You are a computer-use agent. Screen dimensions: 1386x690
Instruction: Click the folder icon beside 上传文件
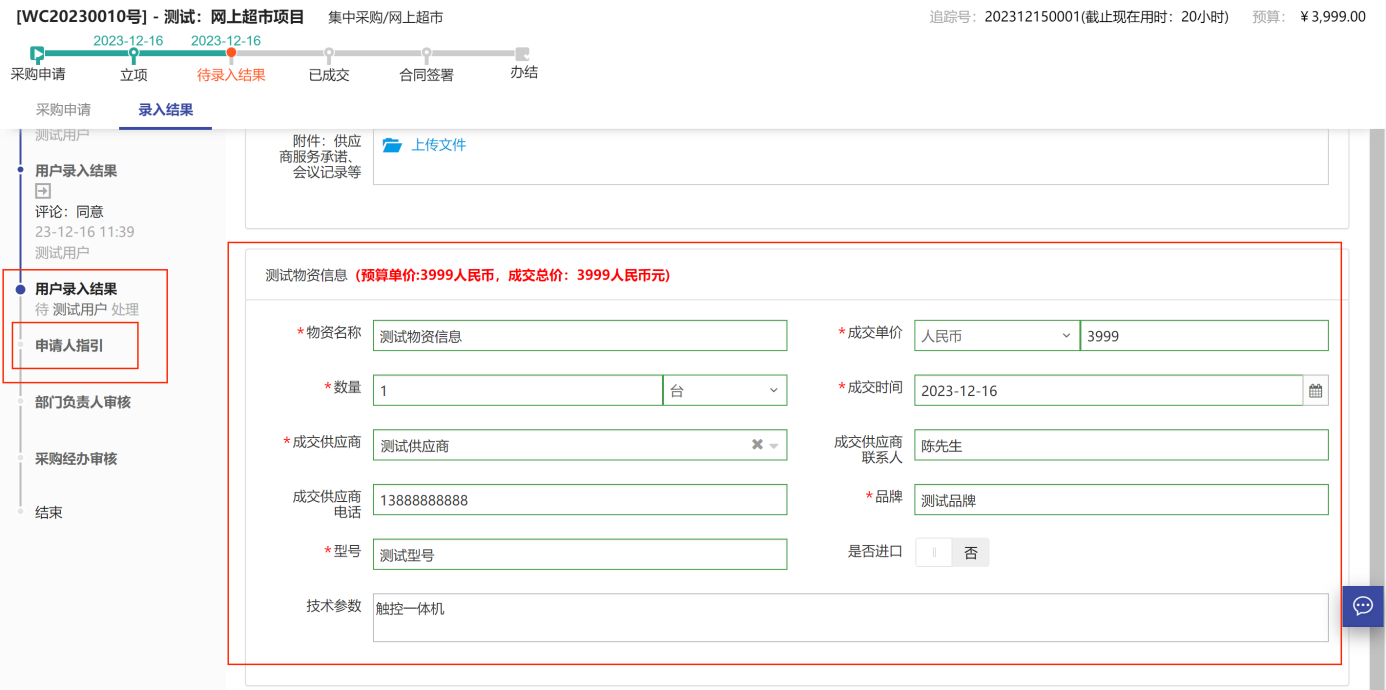392,145
